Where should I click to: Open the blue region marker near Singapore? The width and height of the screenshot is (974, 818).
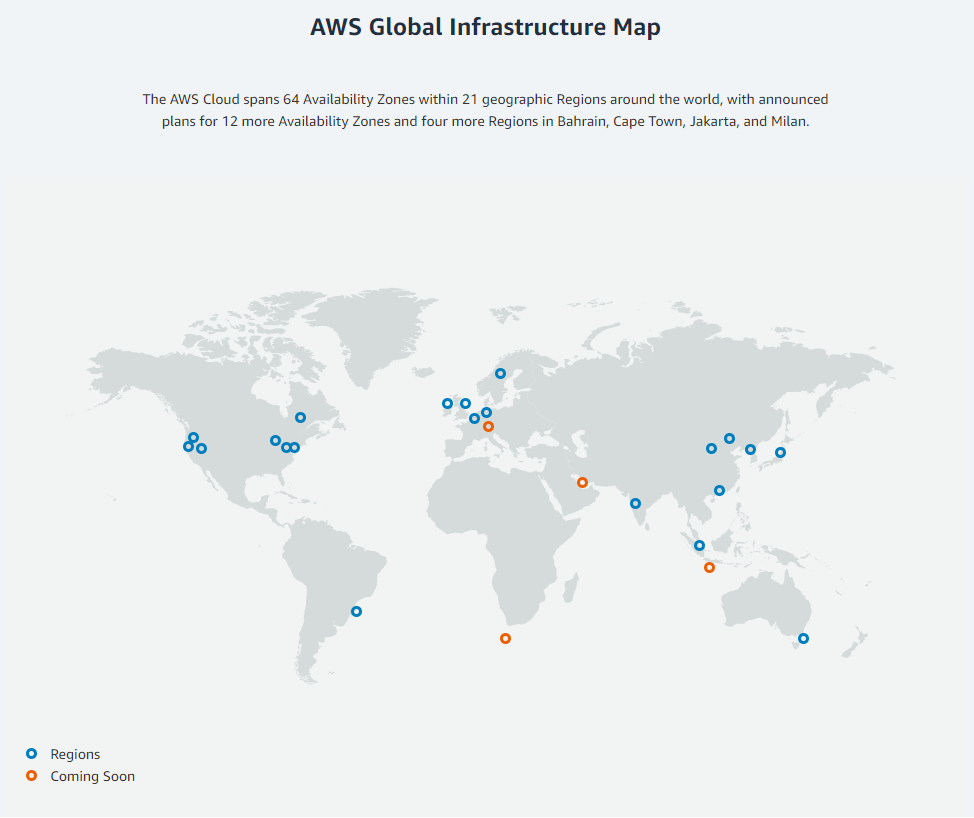(x=699, y=545)
